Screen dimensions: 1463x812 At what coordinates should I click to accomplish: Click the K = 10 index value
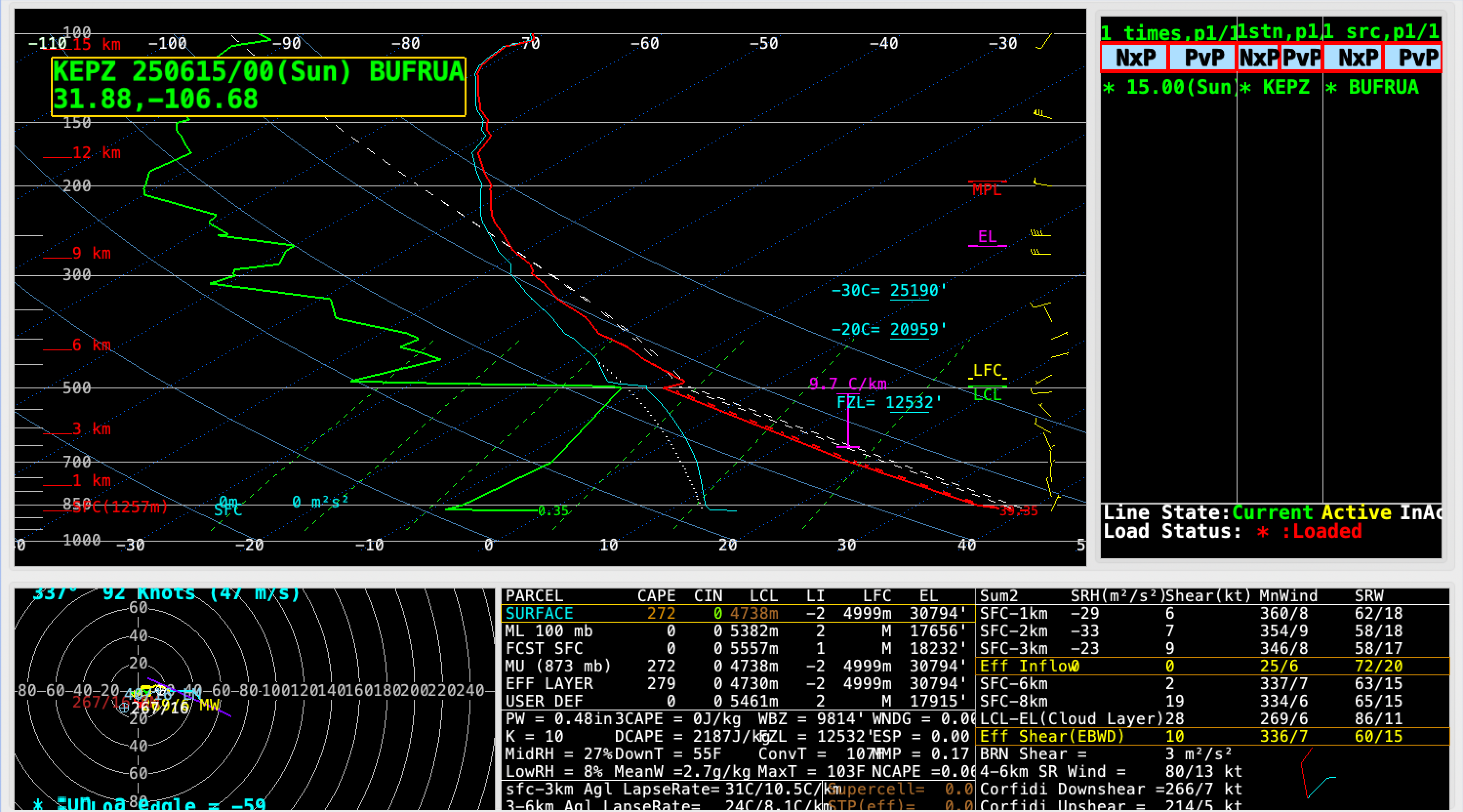(534, 736)
